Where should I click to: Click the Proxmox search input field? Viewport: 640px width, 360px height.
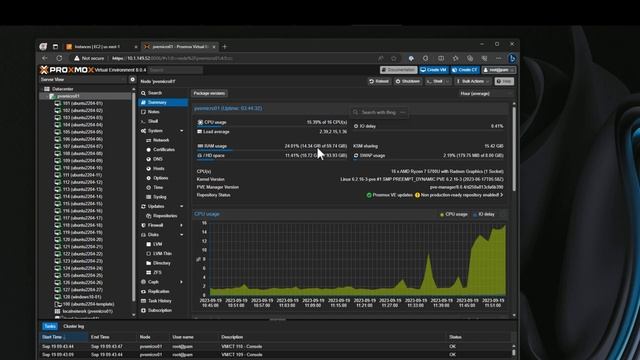point(176,70)
